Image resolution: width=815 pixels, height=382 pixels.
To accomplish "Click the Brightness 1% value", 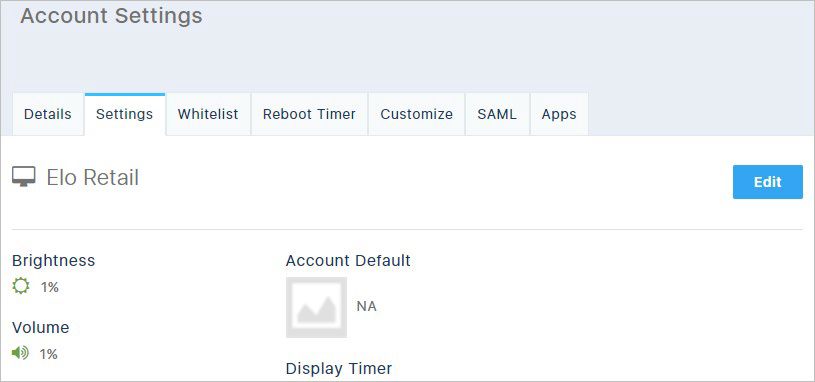I will click(x=50, y=287).
